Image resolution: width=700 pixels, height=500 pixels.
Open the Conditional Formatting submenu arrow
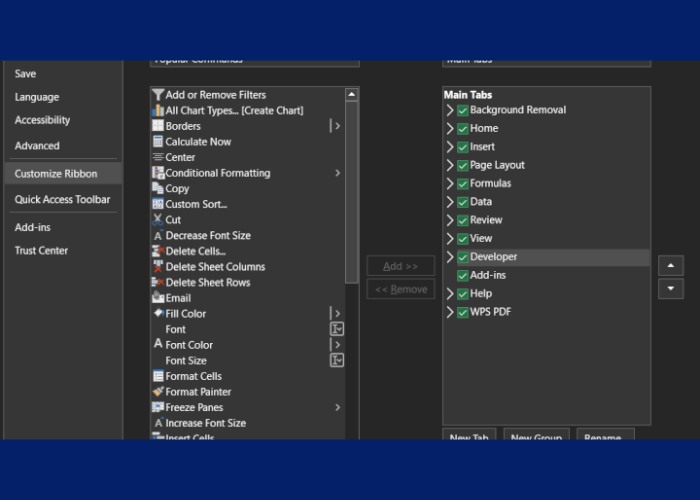tap(338, 173)
